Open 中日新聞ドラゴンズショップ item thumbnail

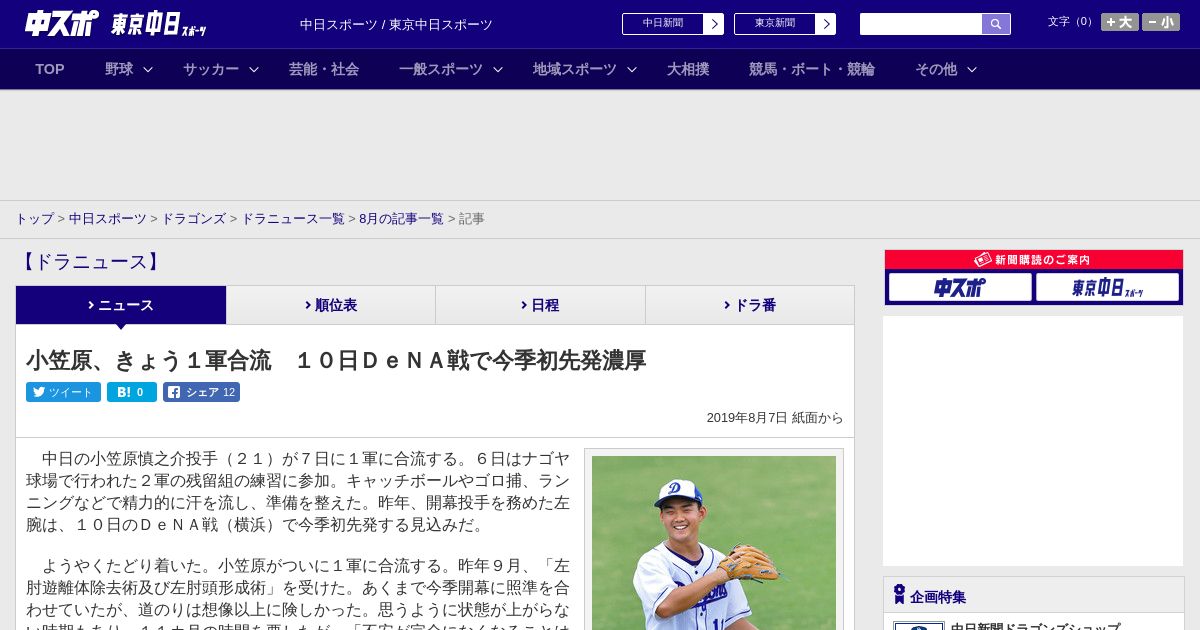(x=919, y=625)
